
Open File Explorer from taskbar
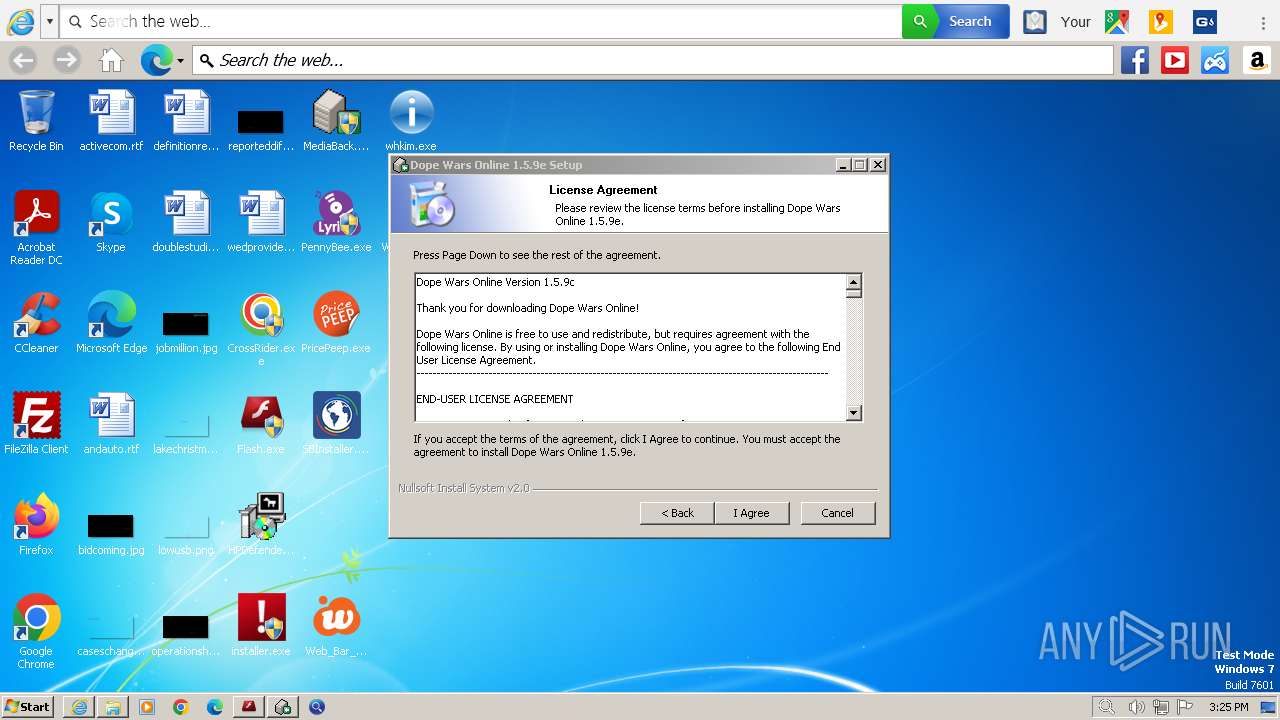[113, 707]
